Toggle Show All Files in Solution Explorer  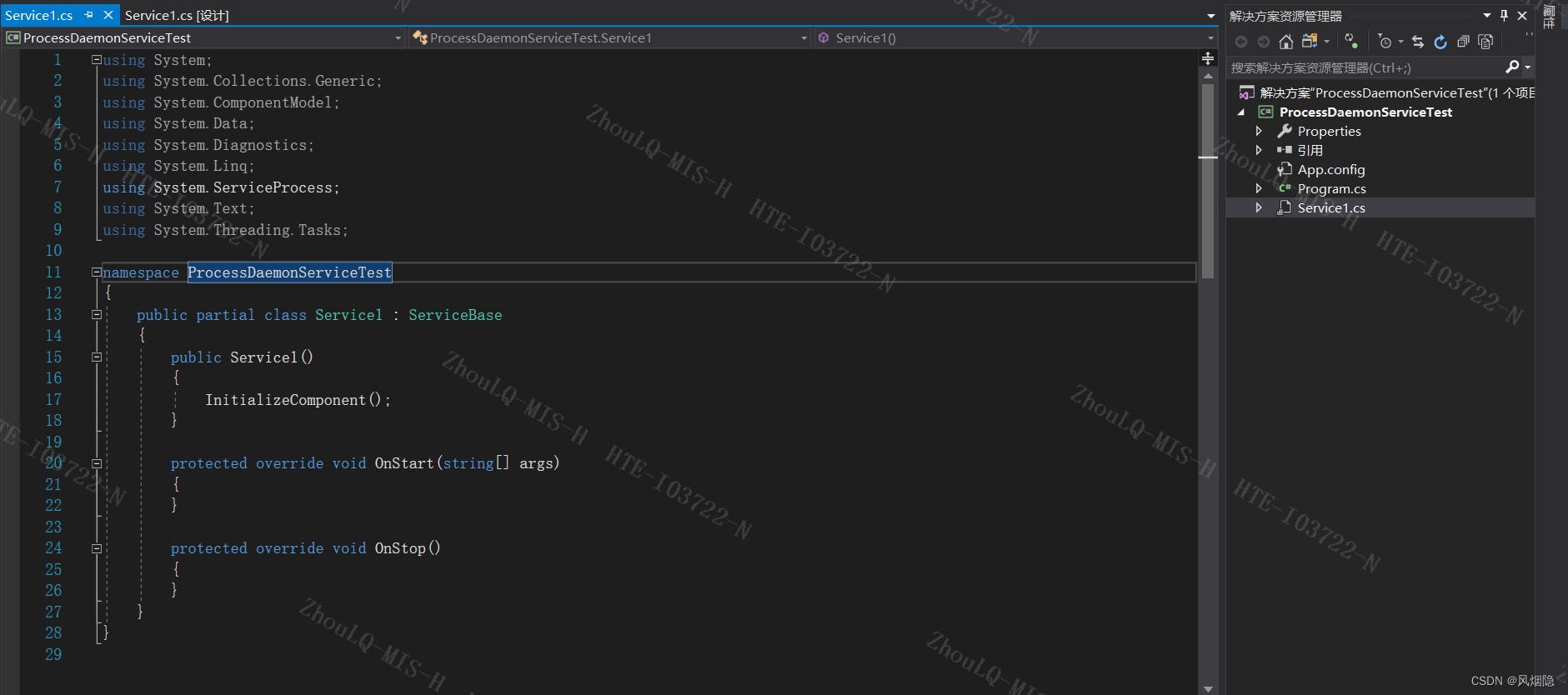1485,42
